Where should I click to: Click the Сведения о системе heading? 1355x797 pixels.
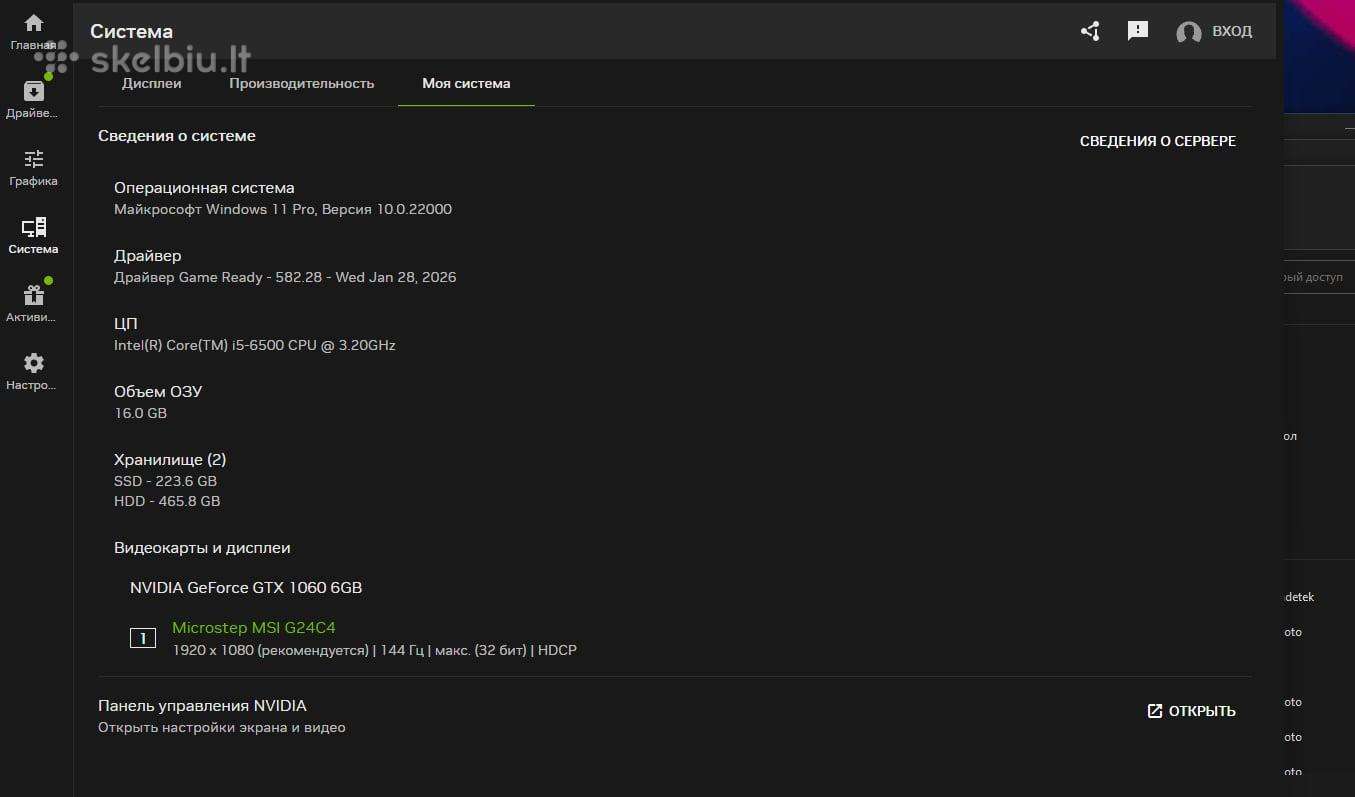coord(177,136)
